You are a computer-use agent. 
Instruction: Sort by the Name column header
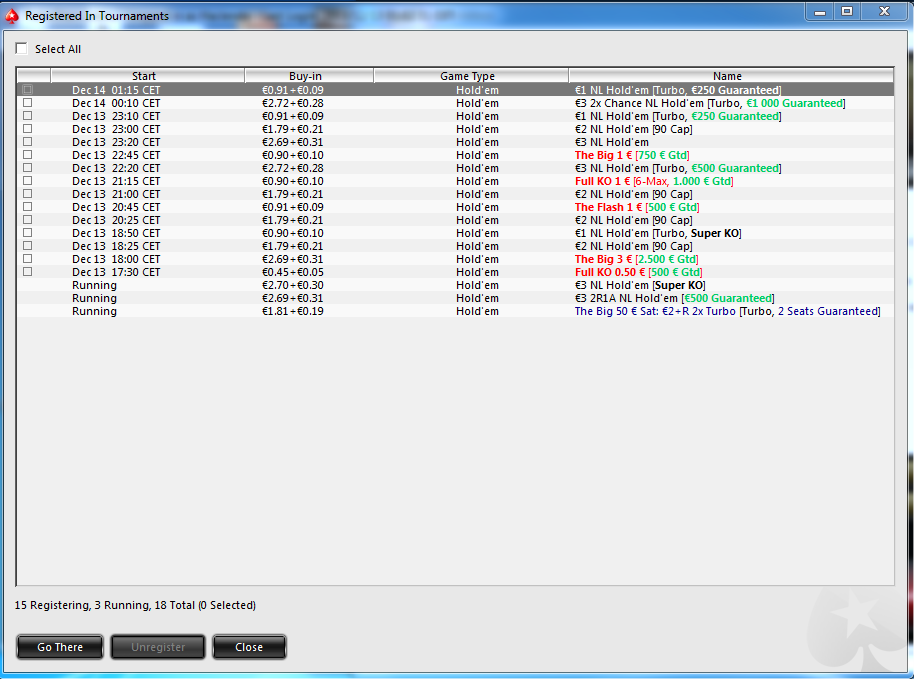click(x=731, y=76)
